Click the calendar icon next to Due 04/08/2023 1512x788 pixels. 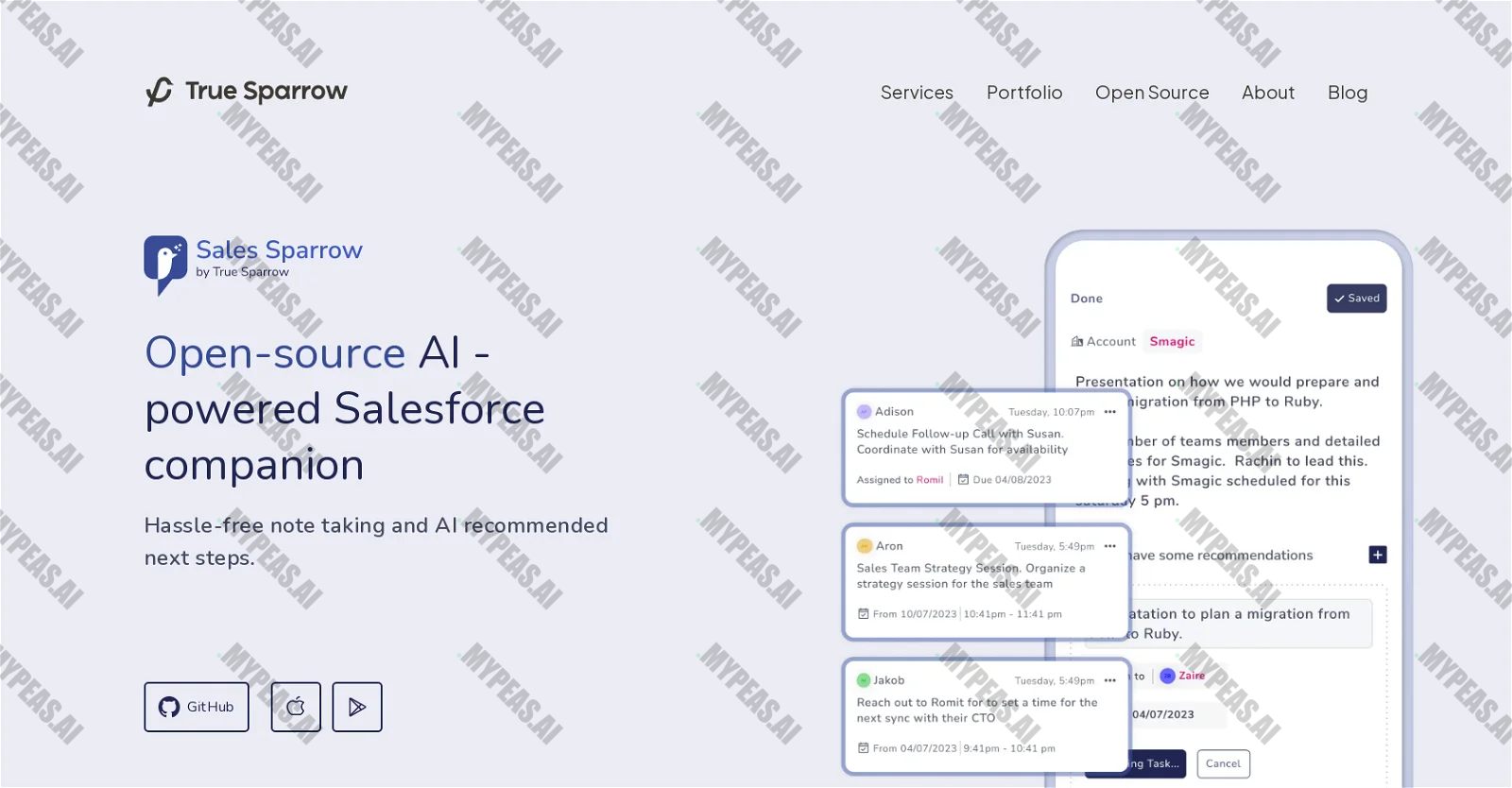click(x=964, y=480)
